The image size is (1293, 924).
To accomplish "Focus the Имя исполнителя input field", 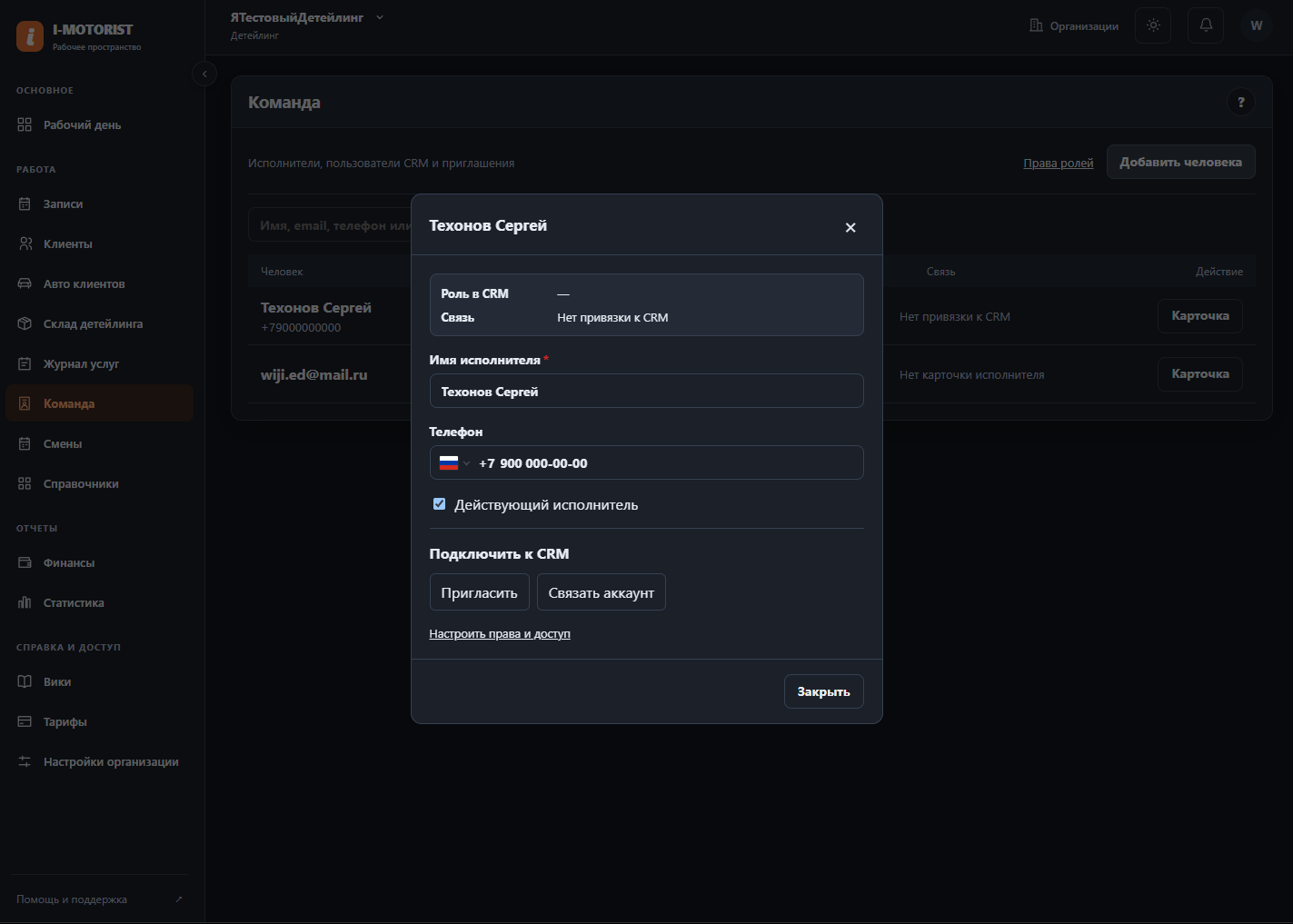I will (x=646, y=391).
